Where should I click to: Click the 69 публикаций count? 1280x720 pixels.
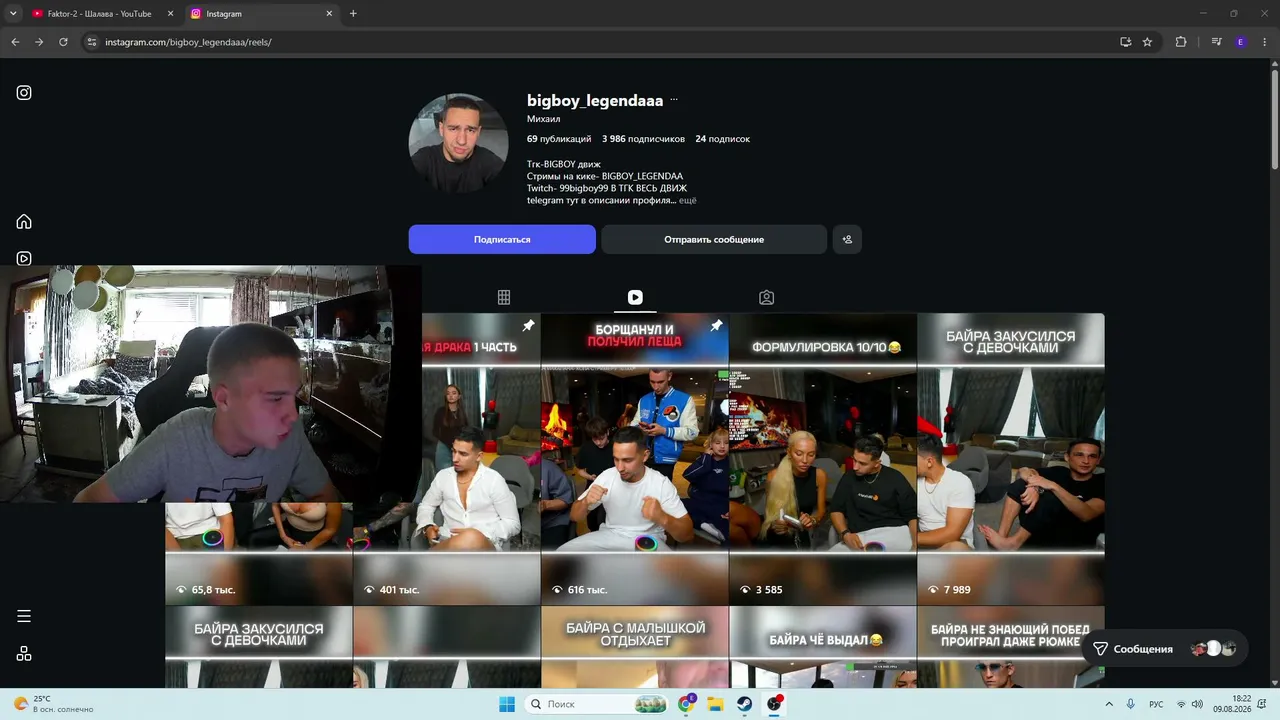[x=559, y=139]
